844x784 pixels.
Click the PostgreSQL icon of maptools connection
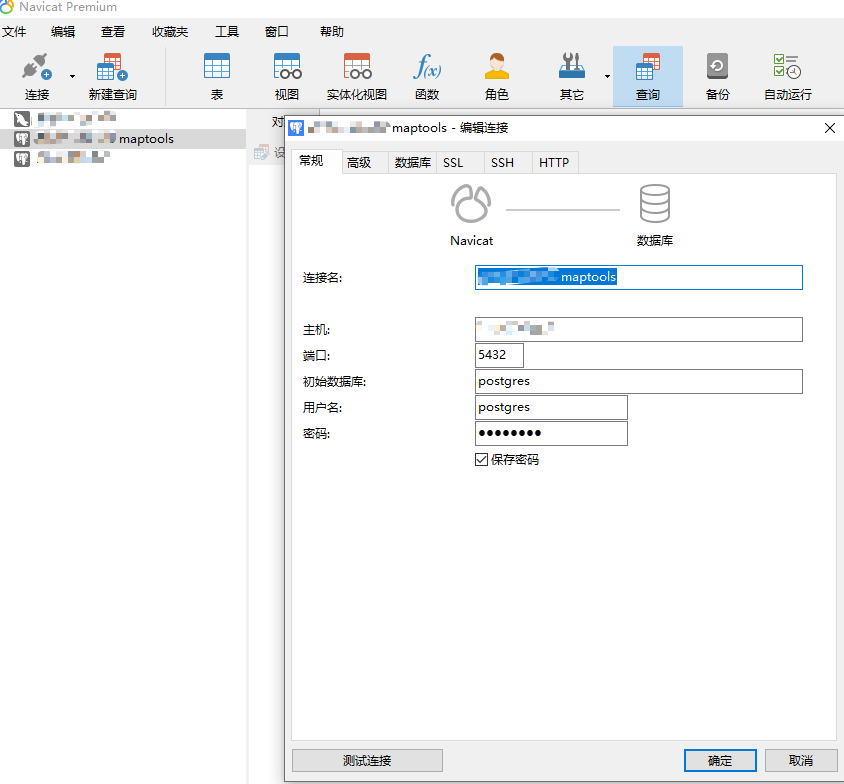click(22, 139)
